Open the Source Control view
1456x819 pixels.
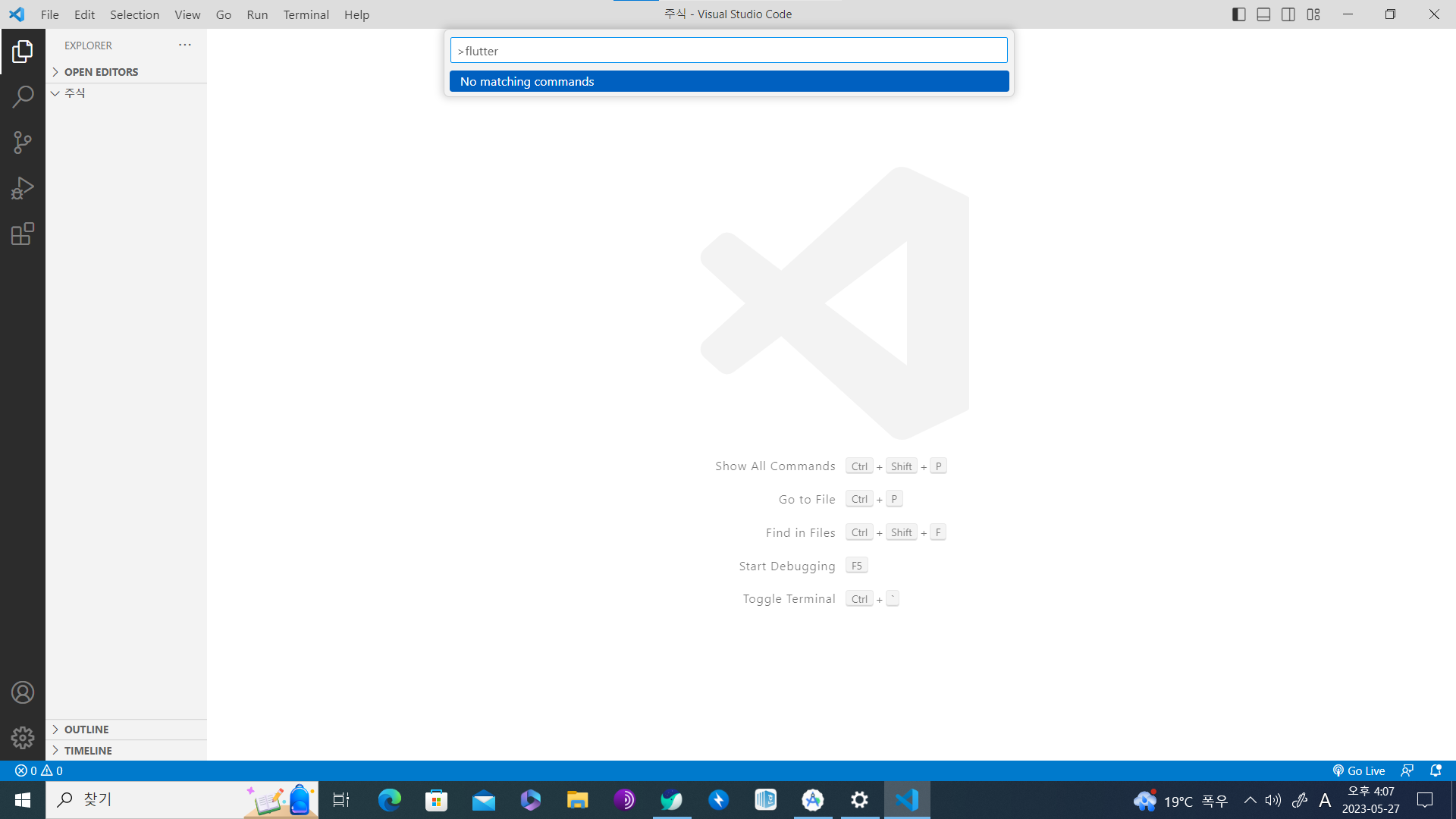pos(23,143)
